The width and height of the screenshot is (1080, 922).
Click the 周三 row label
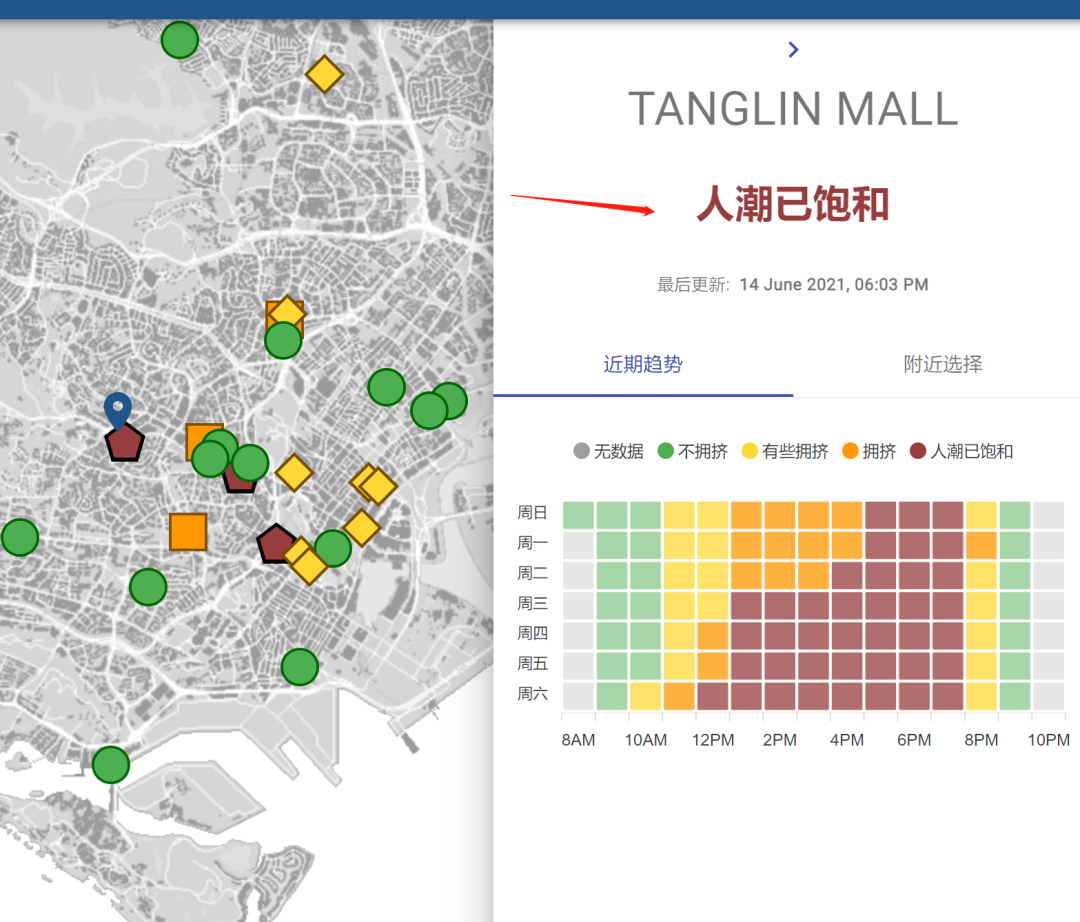click(x=532, y=603)
